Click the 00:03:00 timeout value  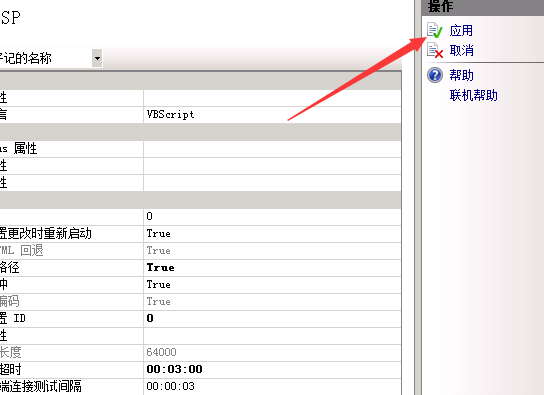[175, 369]
